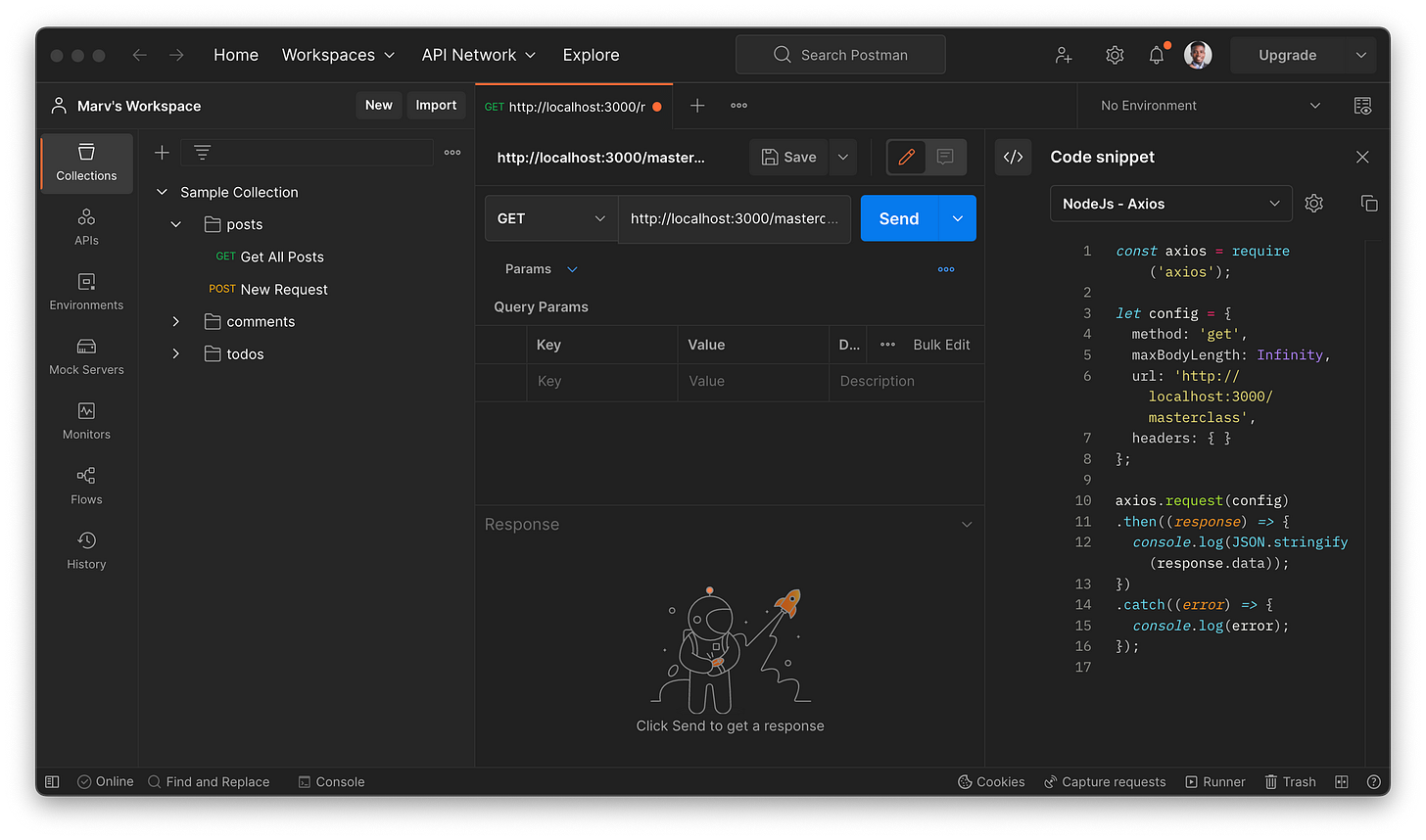This screenshot has height=840, width=1426.
Task: Focus the Search Postman field
Action: click(840, 55)
